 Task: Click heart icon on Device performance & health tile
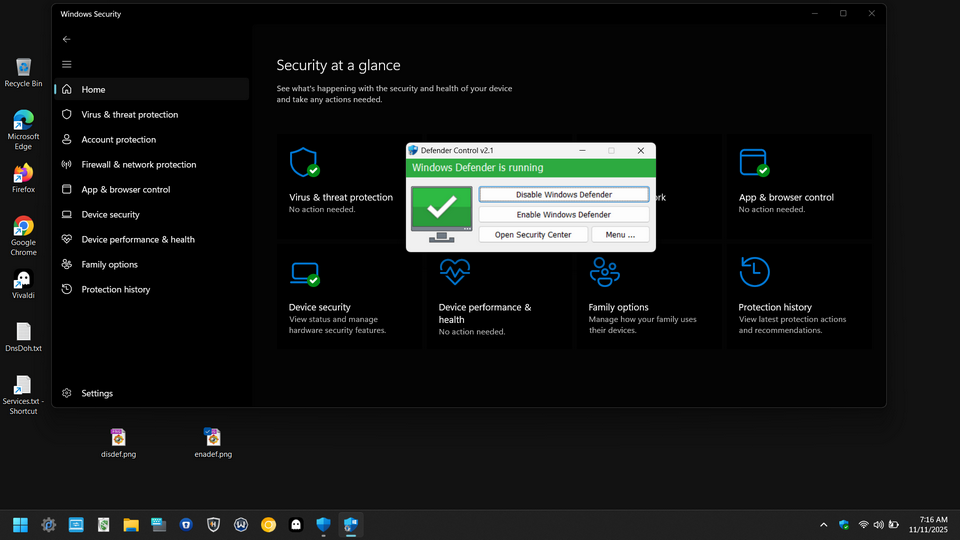tap(454, 272)
